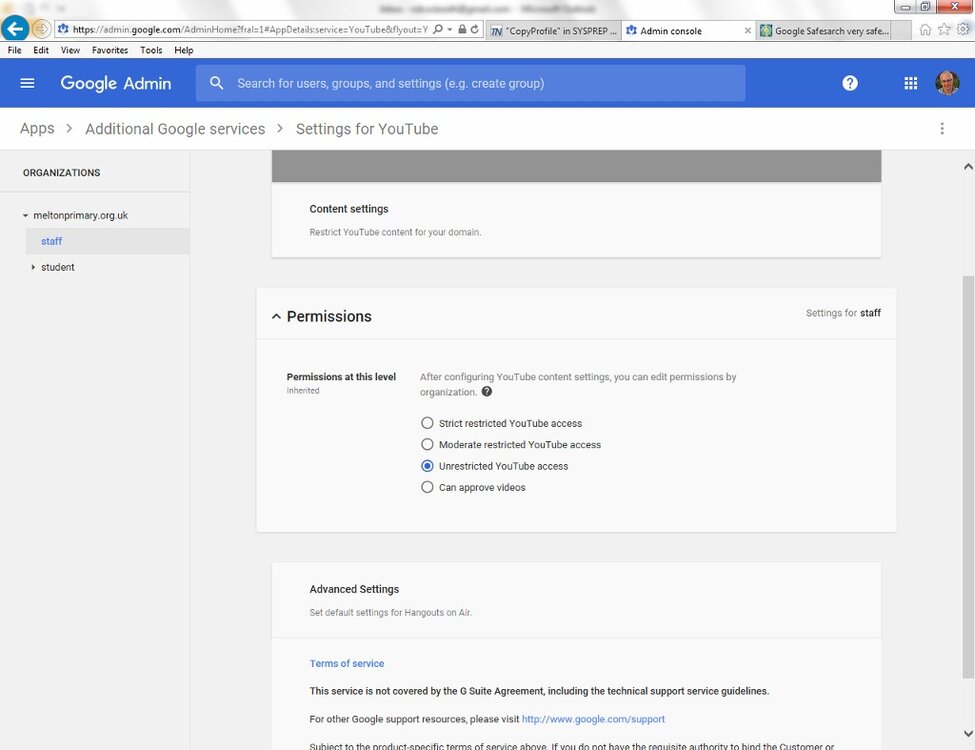Click the 'Inherited' status text
Screen dimensions: 975x750
[x=303, y=391]
